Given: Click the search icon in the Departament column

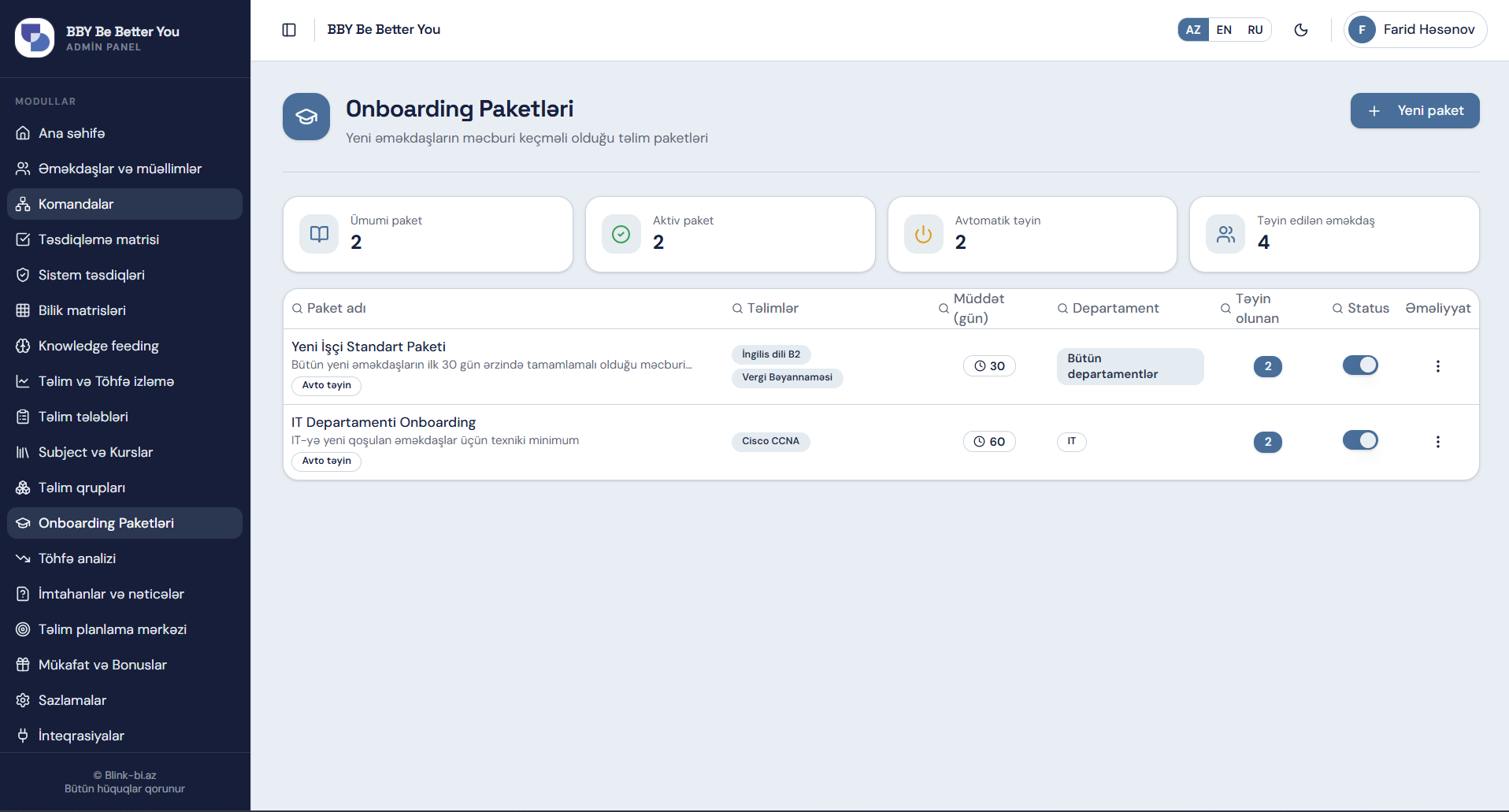Looking at the screenshot, I should click(1063, 309).
